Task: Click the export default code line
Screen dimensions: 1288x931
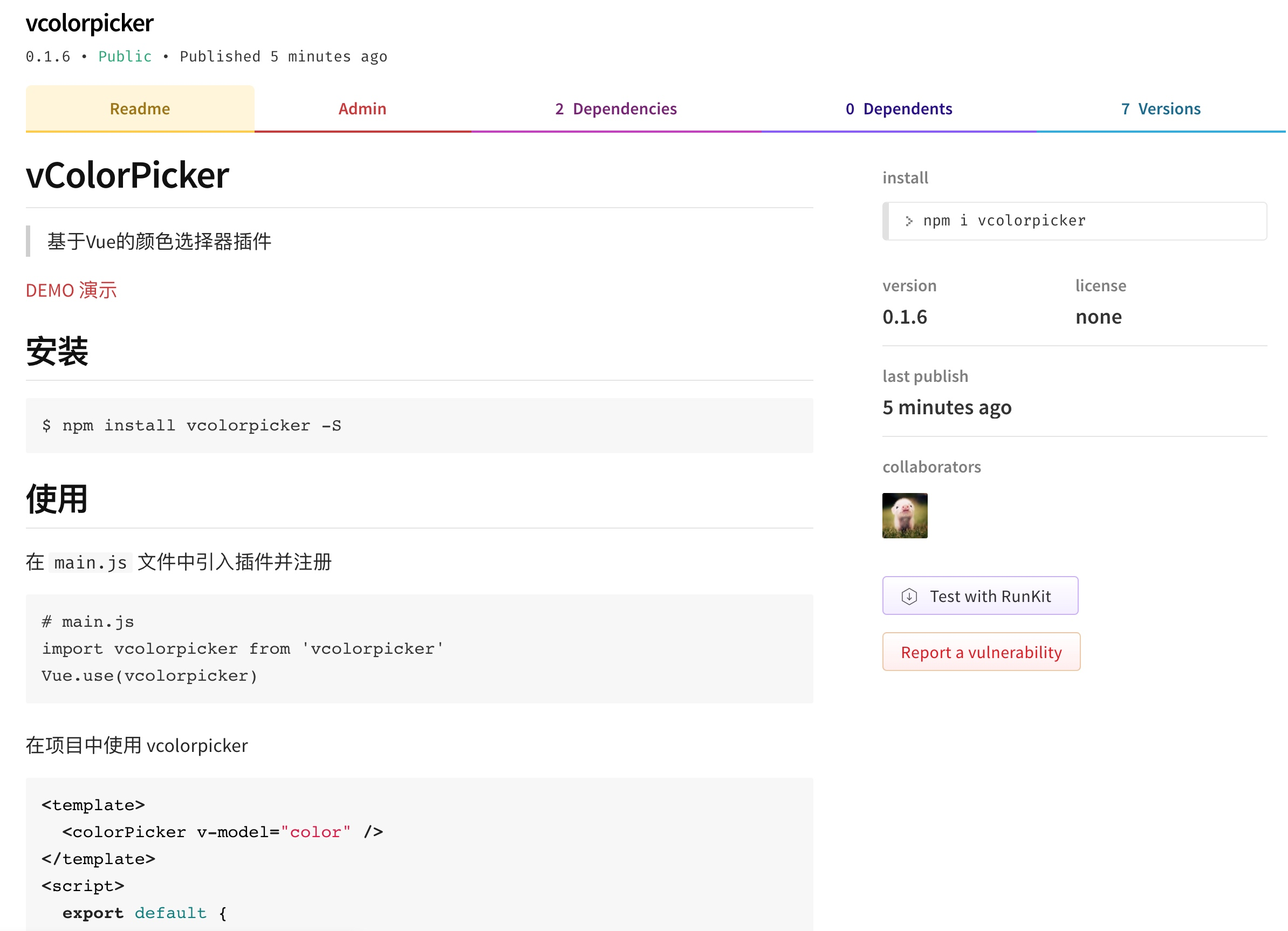Action: point(145,913)
